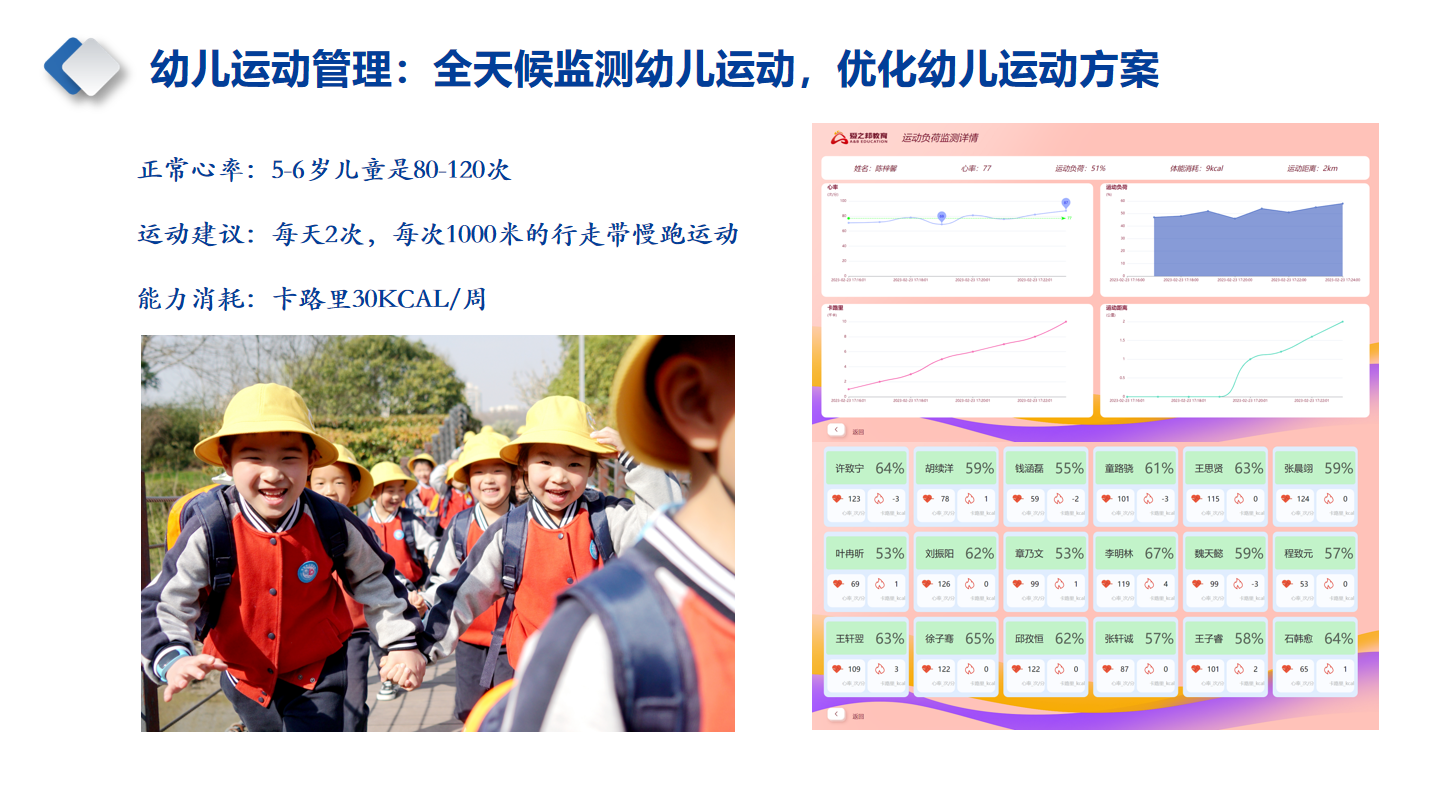Click calorie value 3 on 王轩翌's card
Image resolution: width=1436 pixels, height=807 pixels.
point(896,670)
